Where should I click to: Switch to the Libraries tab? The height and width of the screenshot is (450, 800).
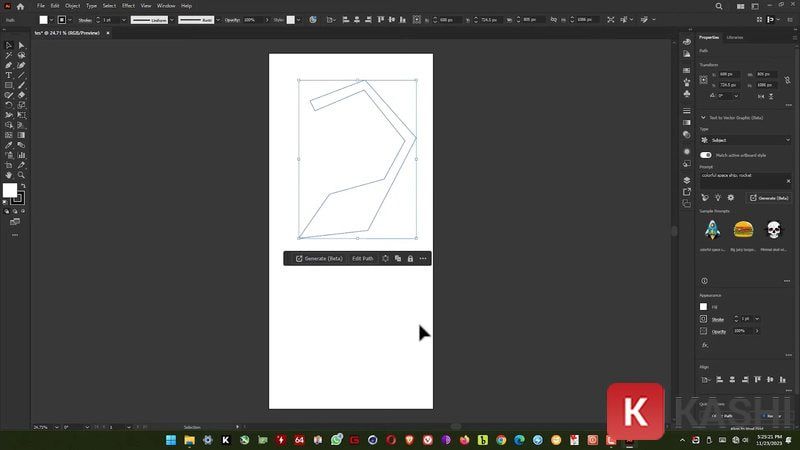coord(735,37)
